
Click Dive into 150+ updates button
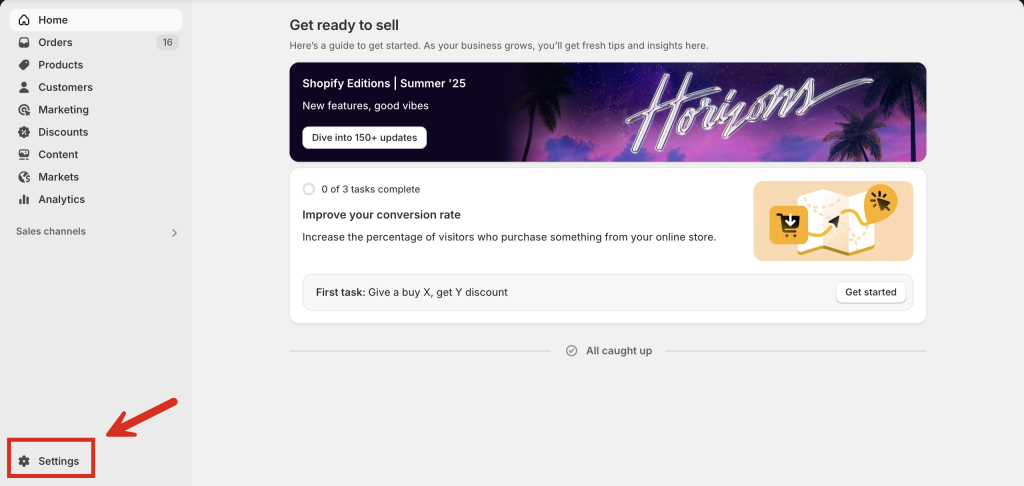[364, 138]
